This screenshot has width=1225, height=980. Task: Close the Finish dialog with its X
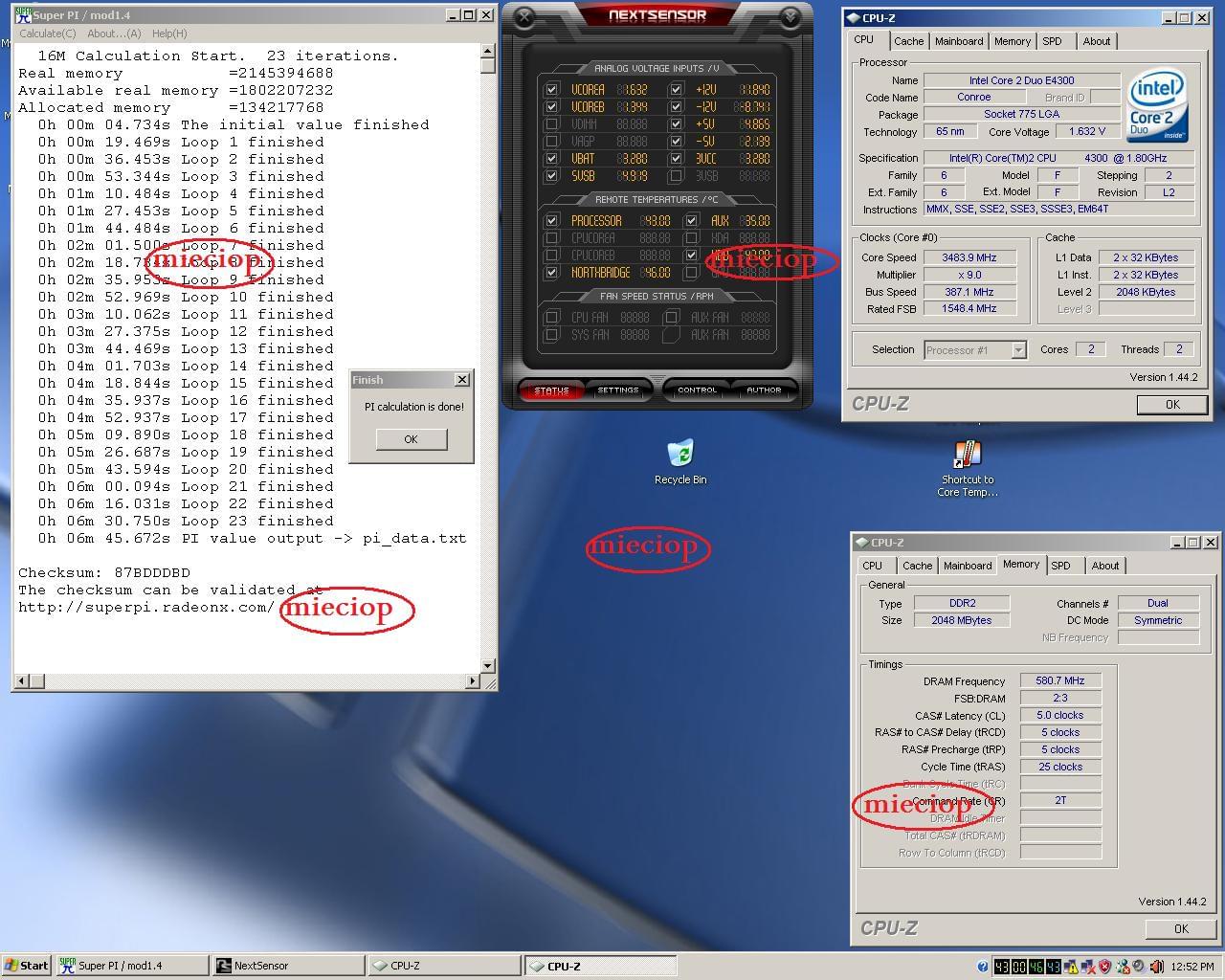pos(461,380)
